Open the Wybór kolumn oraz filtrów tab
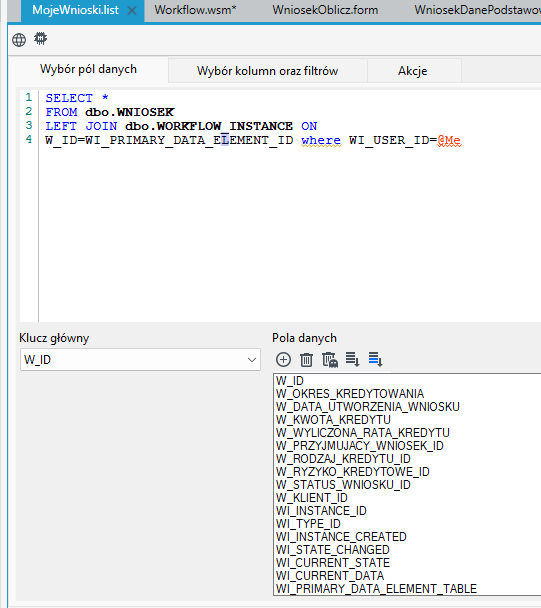Image resolution: width=541 pixels, height=608 pixels. (x=268, y=71)
